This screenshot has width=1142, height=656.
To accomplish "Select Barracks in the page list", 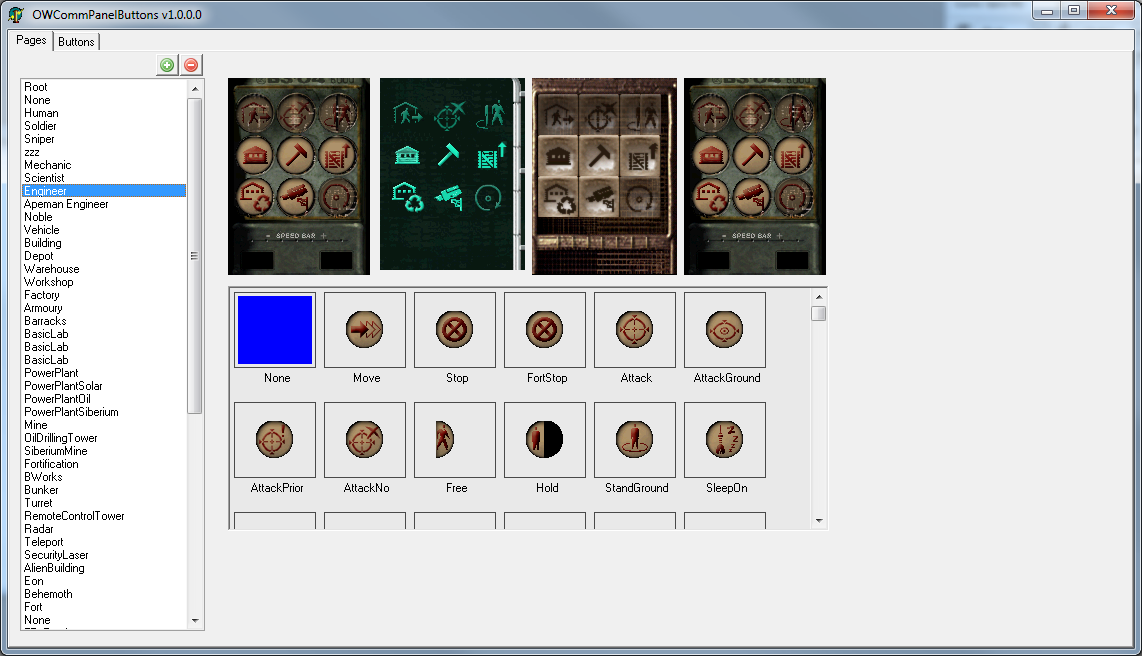I will point(104,321).
